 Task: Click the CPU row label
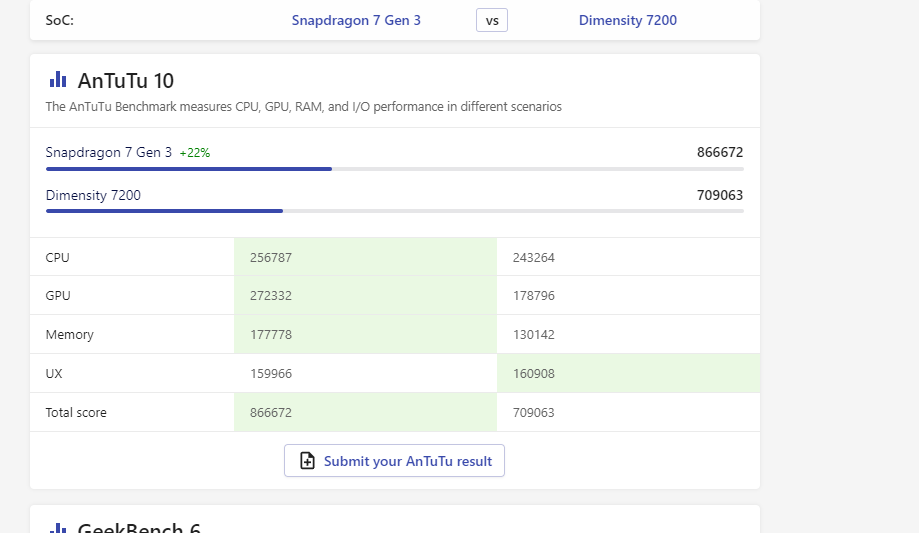(x=57, y=257)
